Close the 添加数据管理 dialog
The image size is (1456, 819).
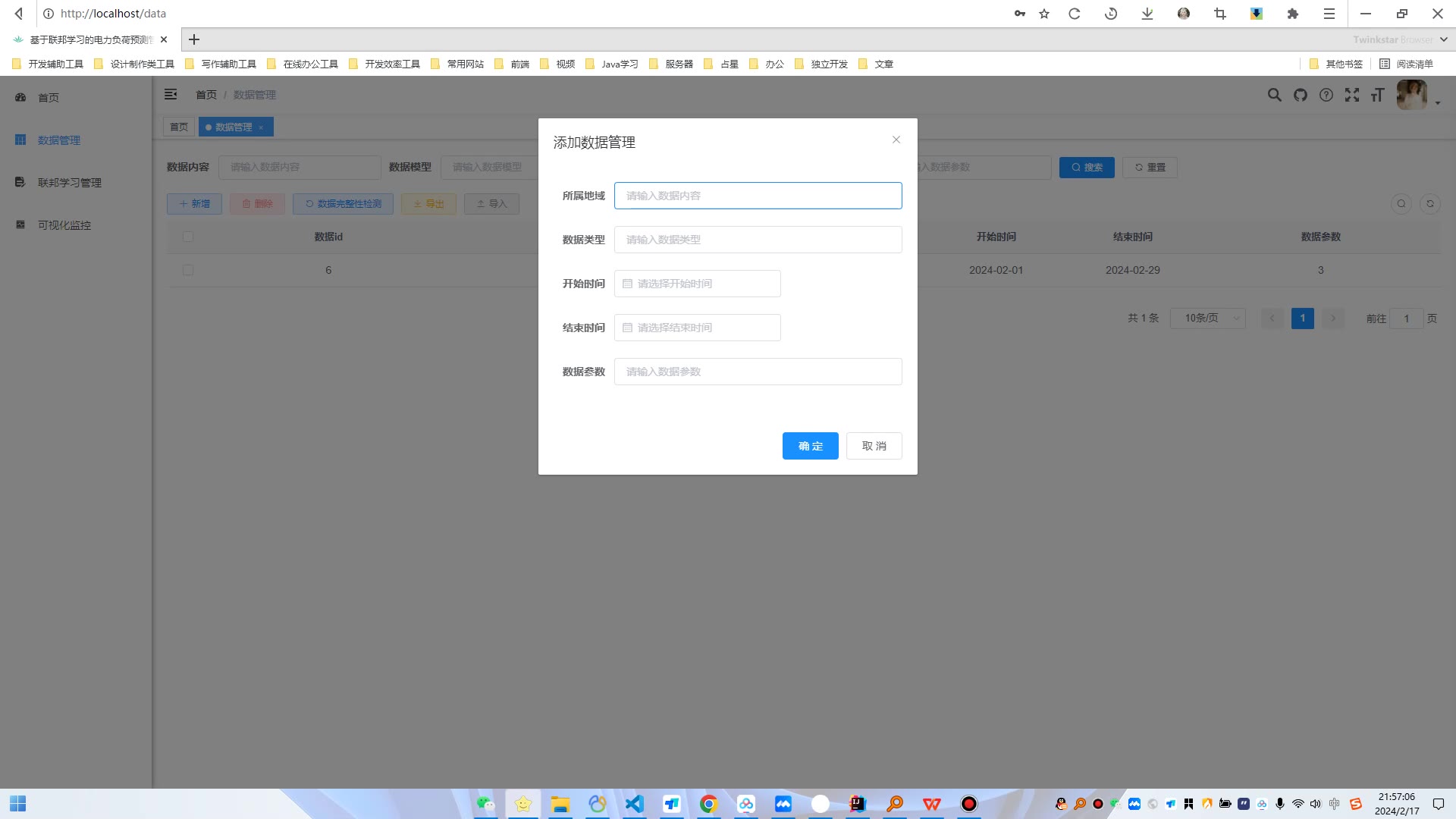tap(896, 140)
